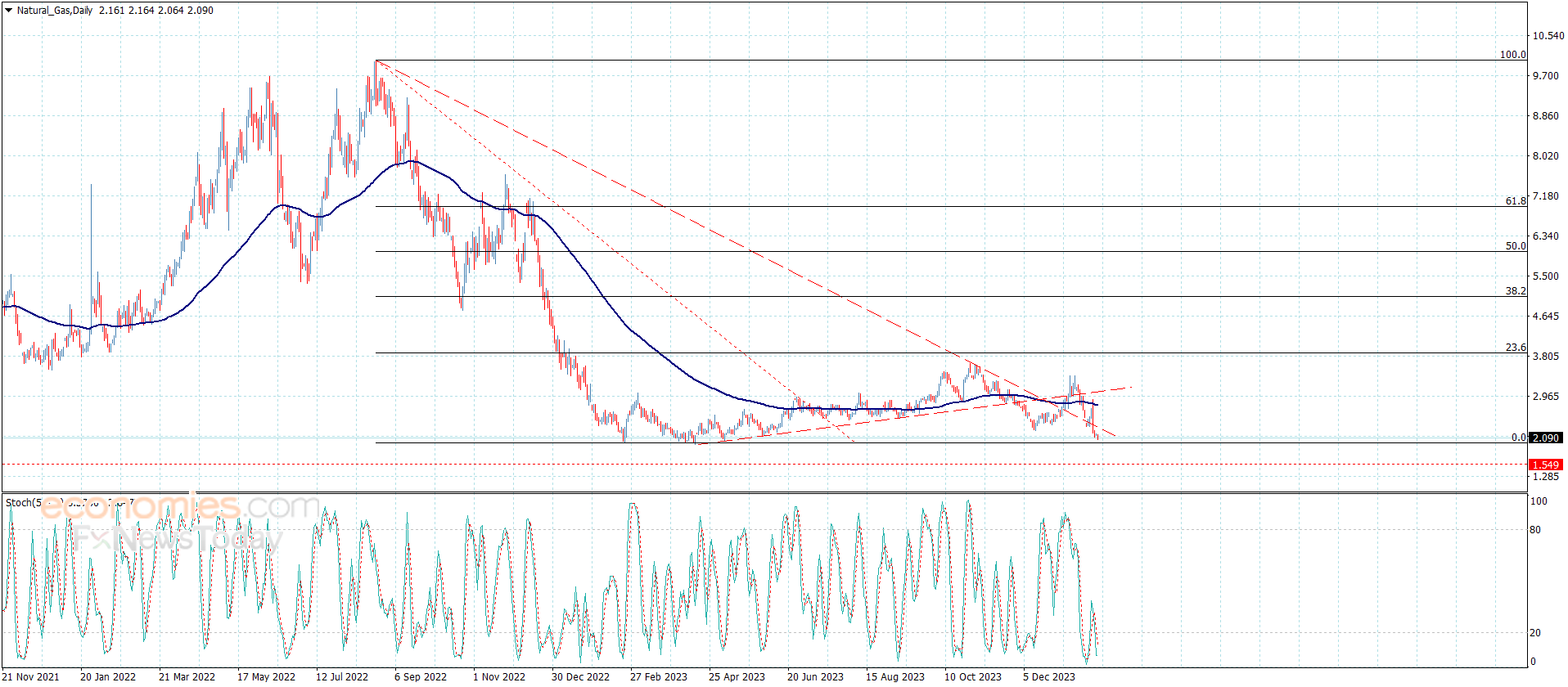Click the 5.500 price axis value
This screenshot has height=687, width=1568.
coord(1545,276)
